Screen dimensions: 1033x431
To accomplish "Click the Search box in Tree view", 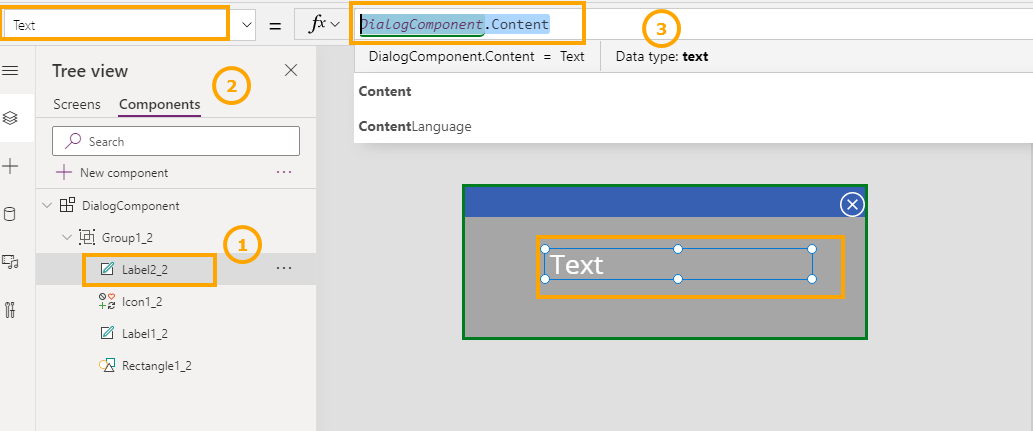I will 176,141.
